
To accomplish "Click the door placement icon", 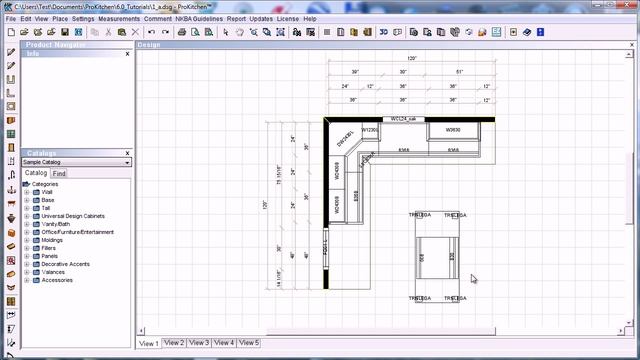I will point(11,147).
